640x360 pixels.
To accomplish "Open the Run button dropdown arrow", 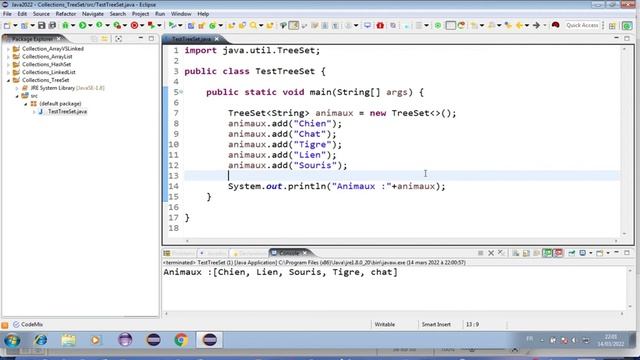I will 90,26.
